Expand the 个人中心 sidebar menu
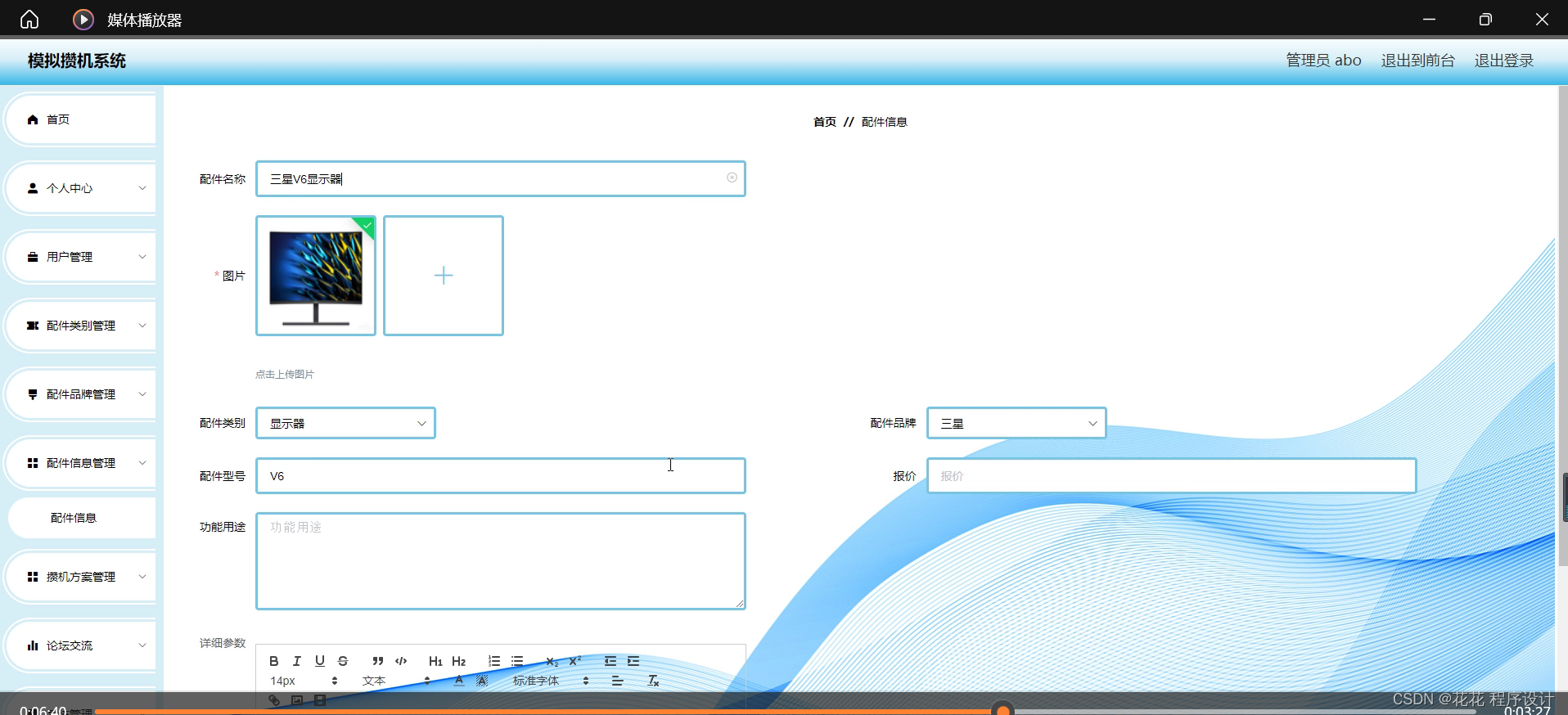 (x=80, y=188)
